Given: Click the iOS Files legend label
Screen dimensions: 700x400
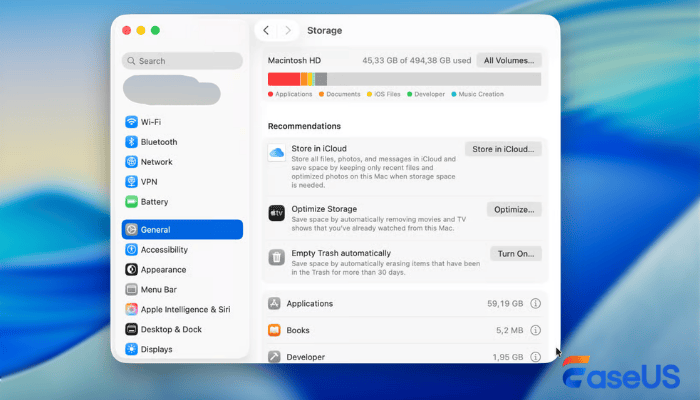Looking at the screenshot, I should click(x=387, y=94).
